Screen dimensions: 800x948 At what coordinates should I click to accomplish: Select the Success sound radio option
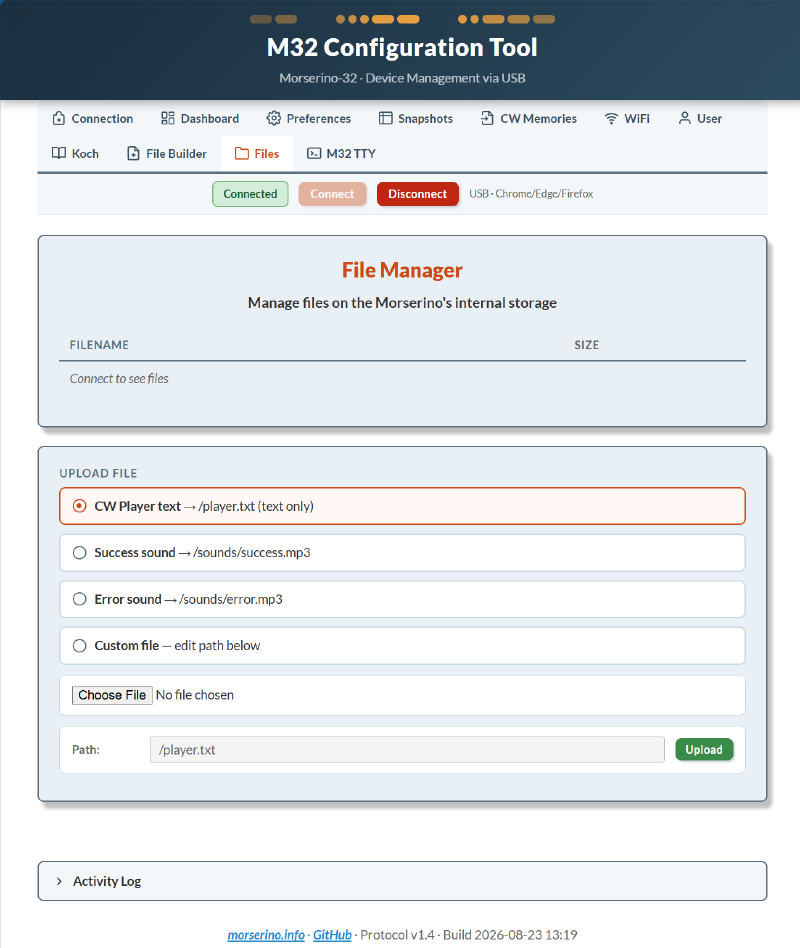click(x=79, y=553)
